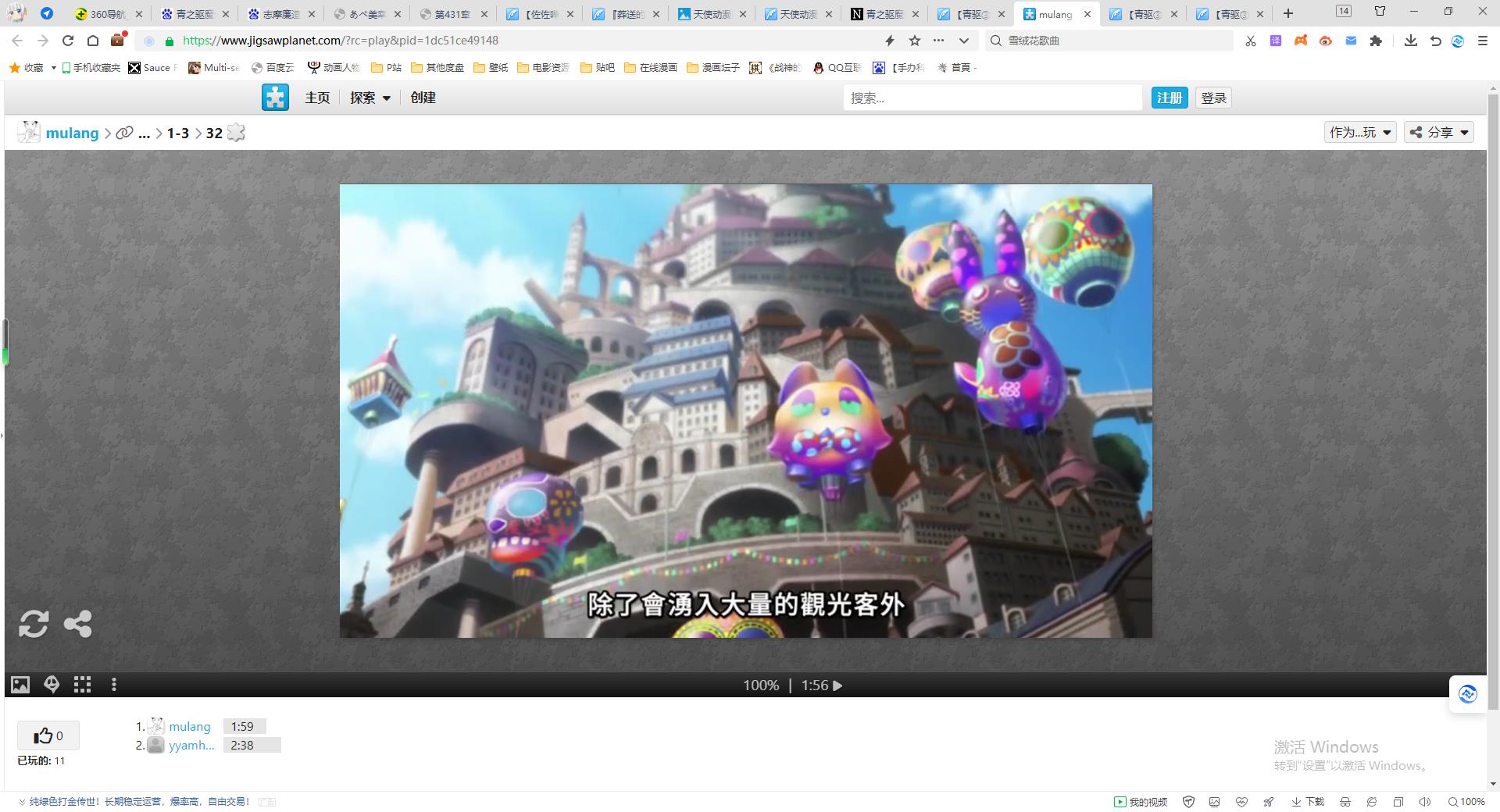Click the ghost image icon in the bottom bar
This screenshot has width=1500, height=812.
52,685
